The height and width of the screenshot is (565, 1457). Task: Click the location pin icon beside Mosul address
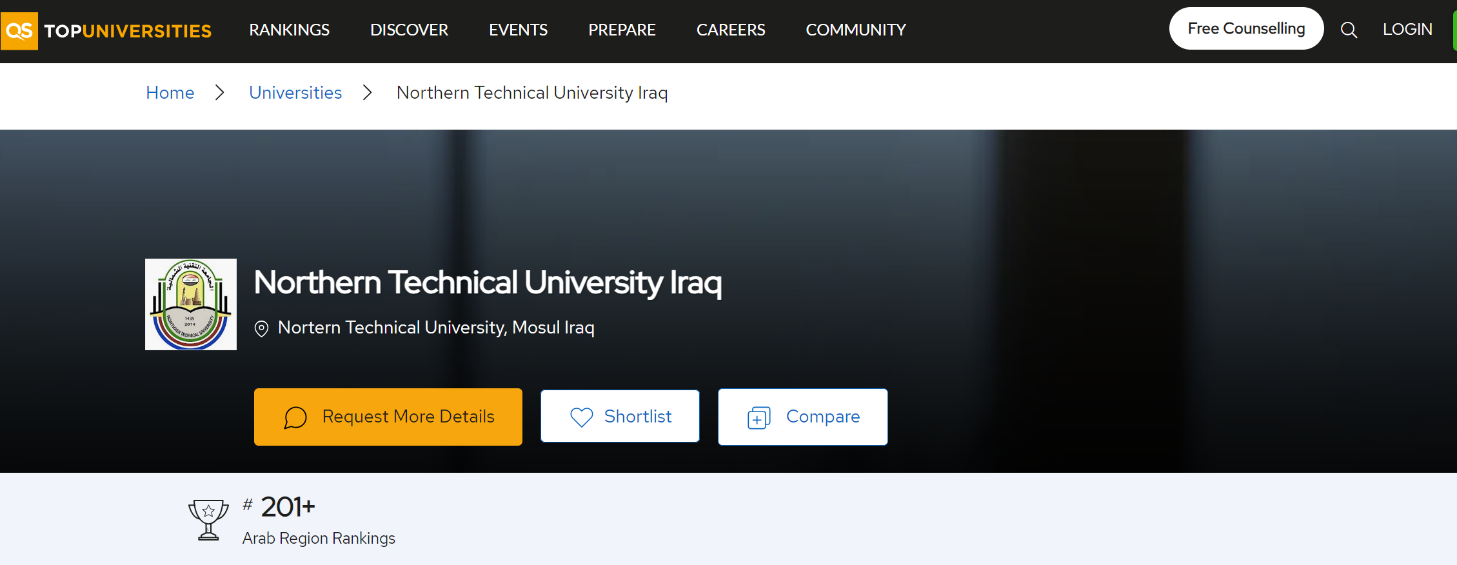click(262, 329)
